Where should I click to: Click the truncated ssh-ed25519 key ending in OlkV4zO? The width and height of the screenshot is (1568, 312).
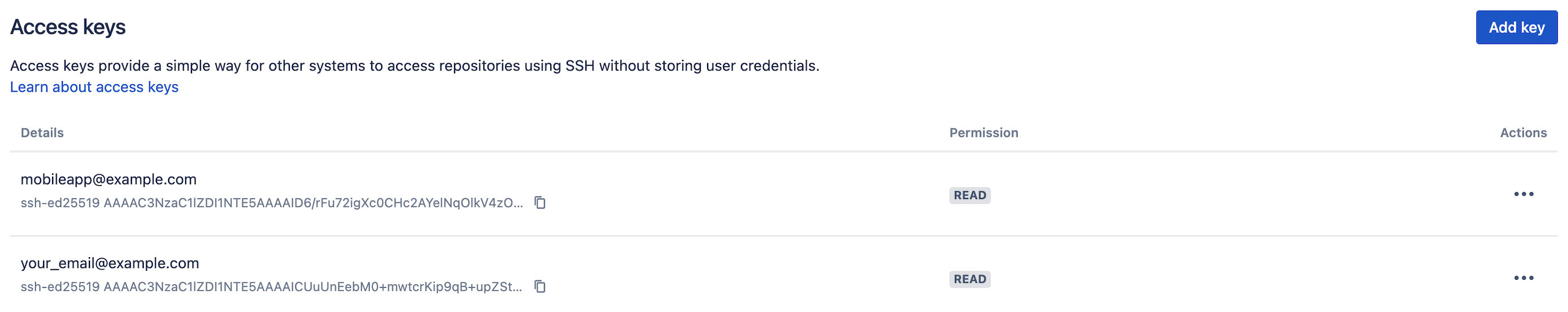tap(272, 202)
